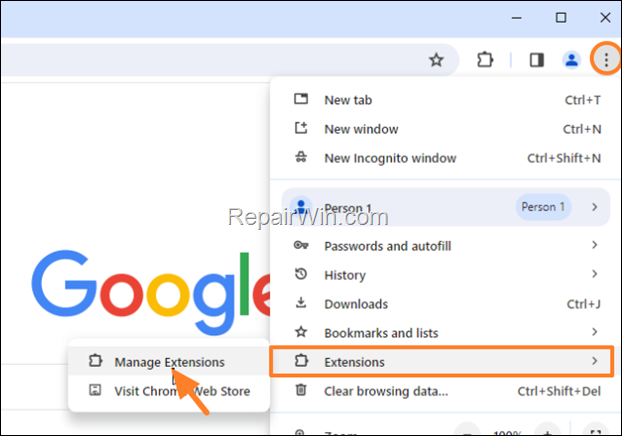The image size is (622, 436).
Task: Expand the Bookmarks and lists chevron
Action: [594, 332]
